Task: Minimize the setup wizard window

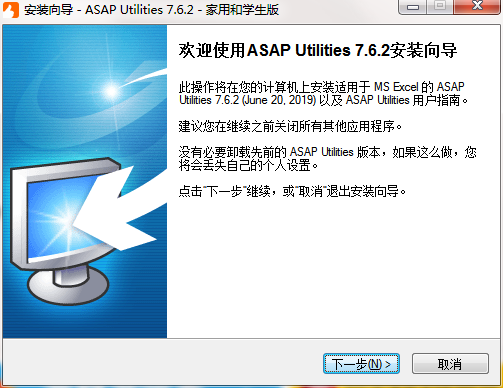Action: pyautogui.click(x=412, y=7)
